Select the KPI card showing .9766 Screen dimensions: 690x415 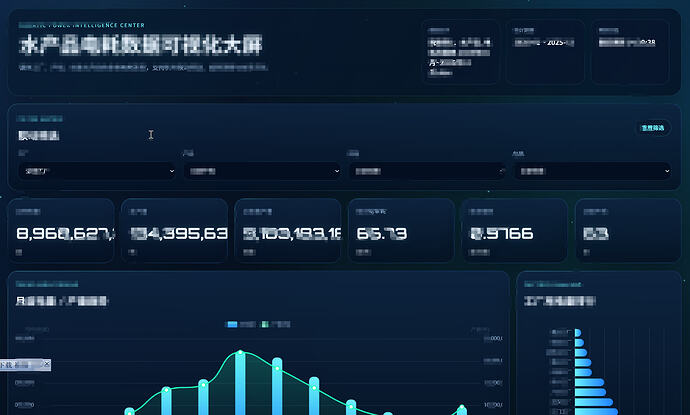tap(514, 230)
